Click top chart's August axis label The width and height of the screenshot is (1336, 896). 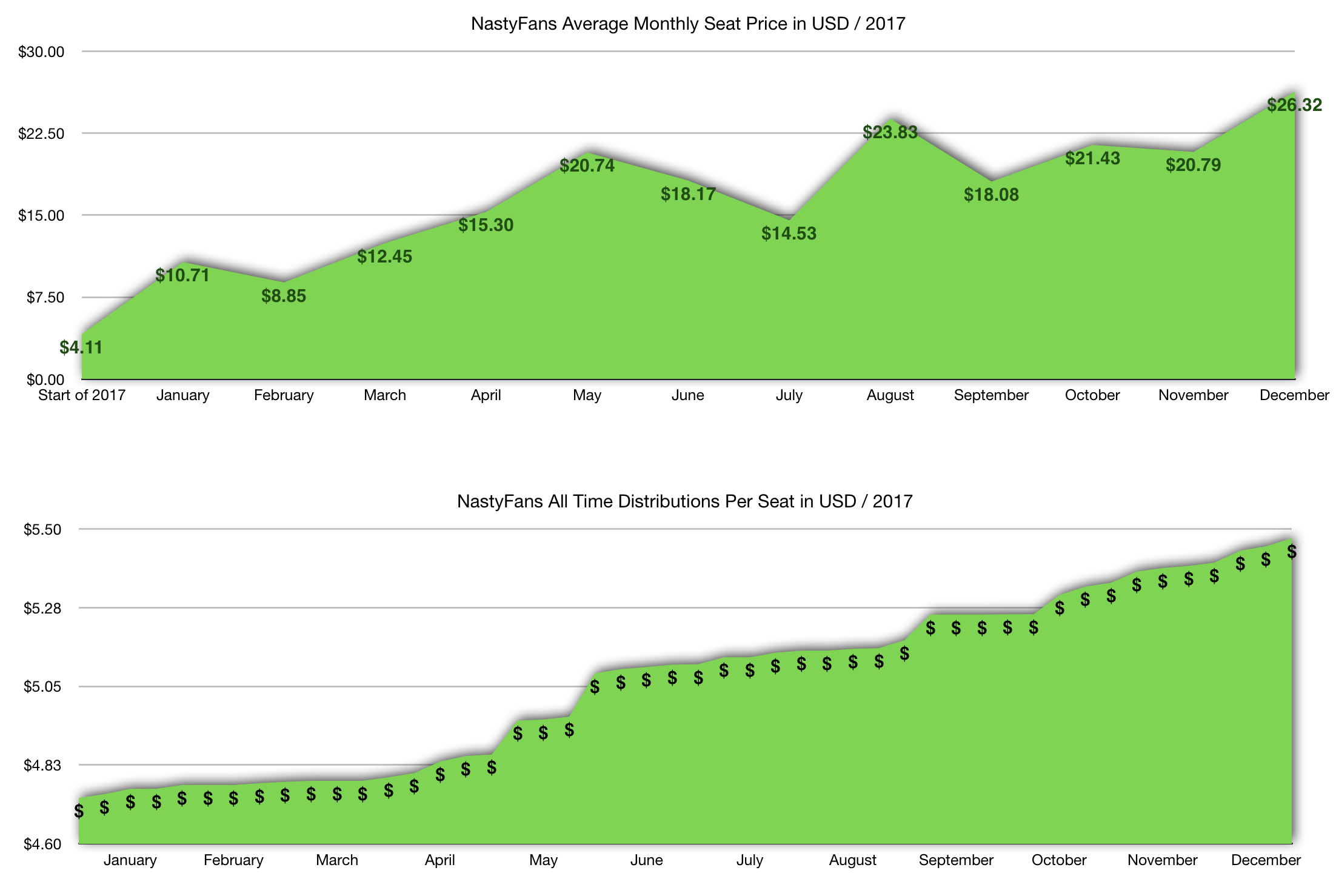tap(890, 395)
